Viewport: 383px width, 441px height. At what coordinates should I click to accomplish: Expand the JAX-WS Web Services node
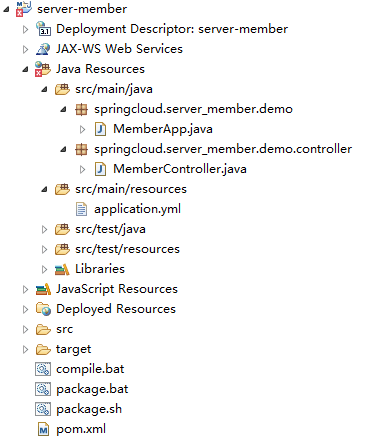[25, 49]
